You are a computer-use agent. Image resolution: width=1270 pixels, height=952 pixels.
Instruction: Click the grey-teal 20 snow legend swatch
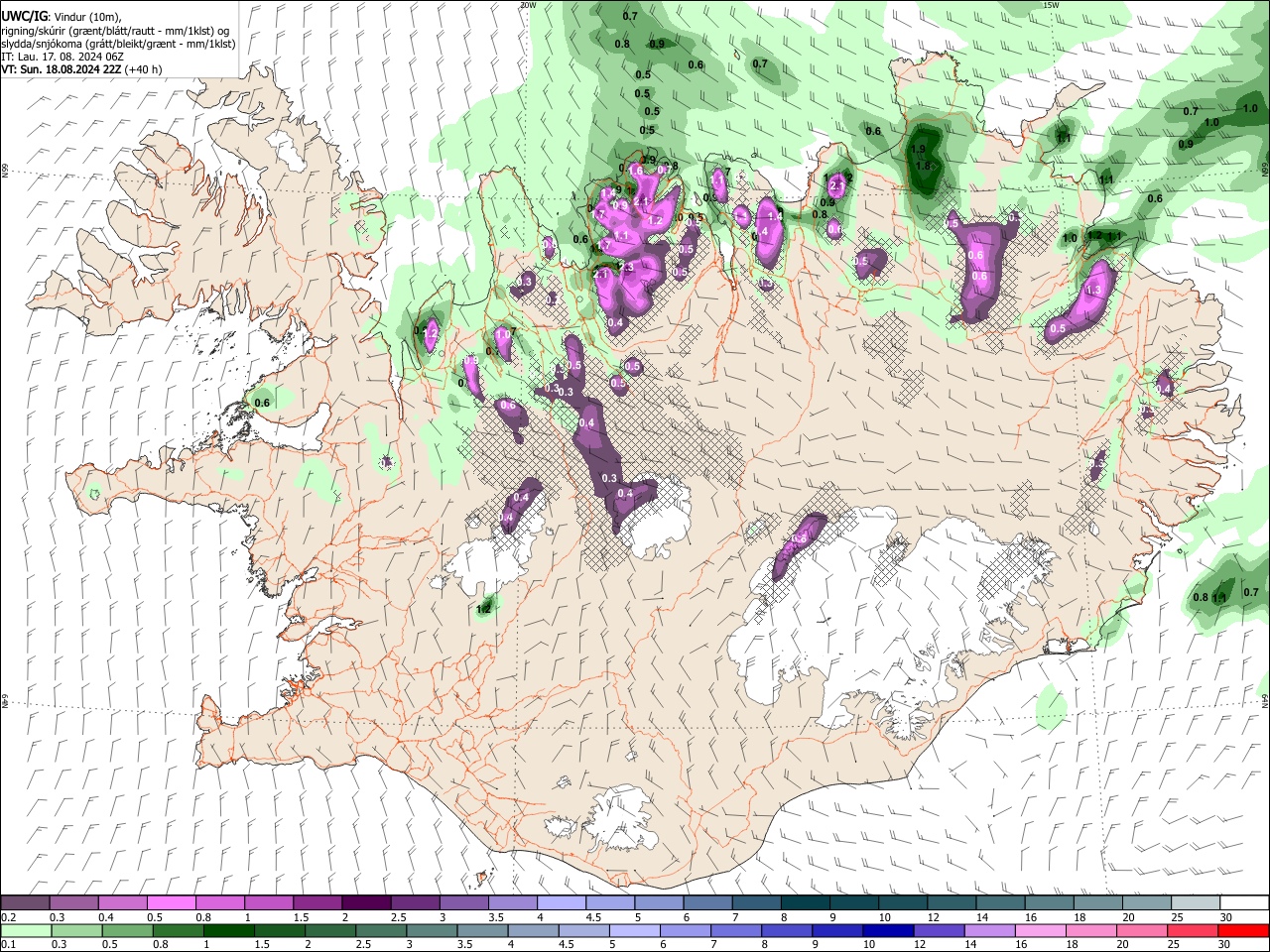pyautogui.click(x=1147, y=903)
